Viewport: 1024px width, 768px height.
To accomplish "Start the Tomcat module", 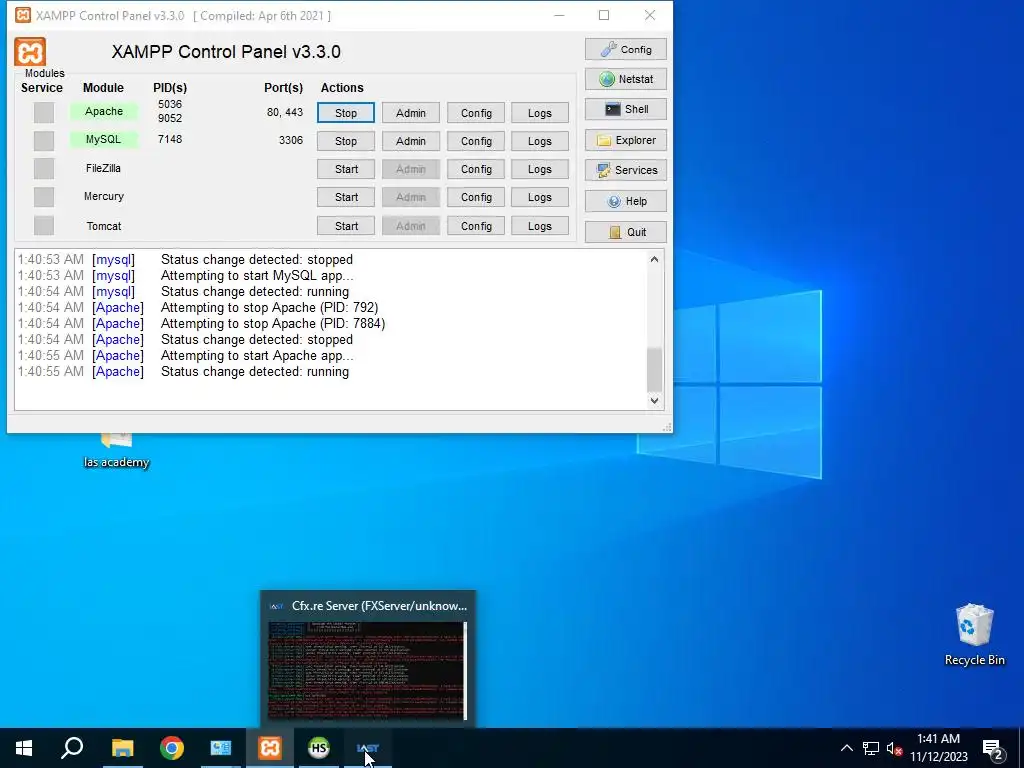I will click(x=346, y=226).
